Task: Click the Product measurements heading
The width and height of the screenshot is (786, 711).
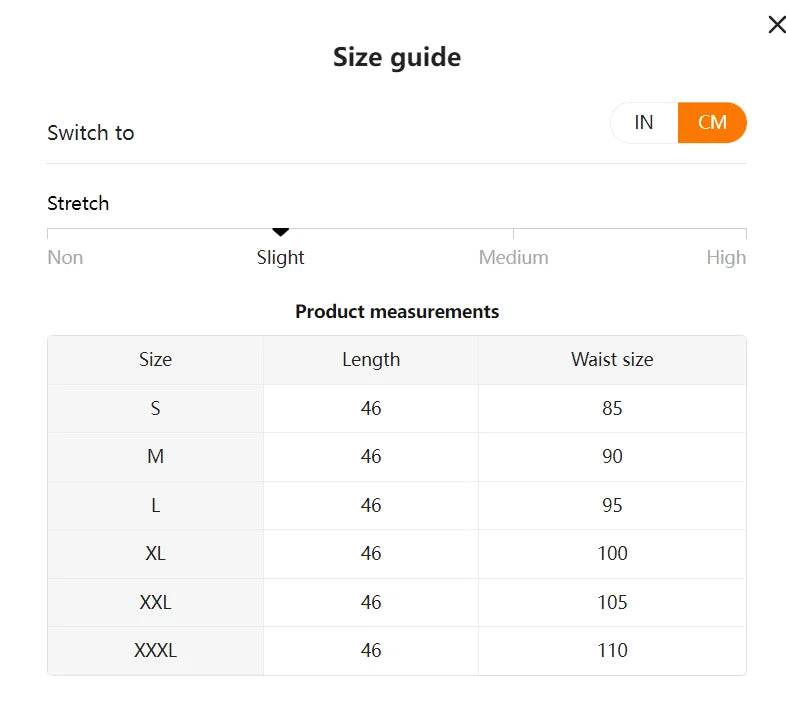Action: [397, 311]
